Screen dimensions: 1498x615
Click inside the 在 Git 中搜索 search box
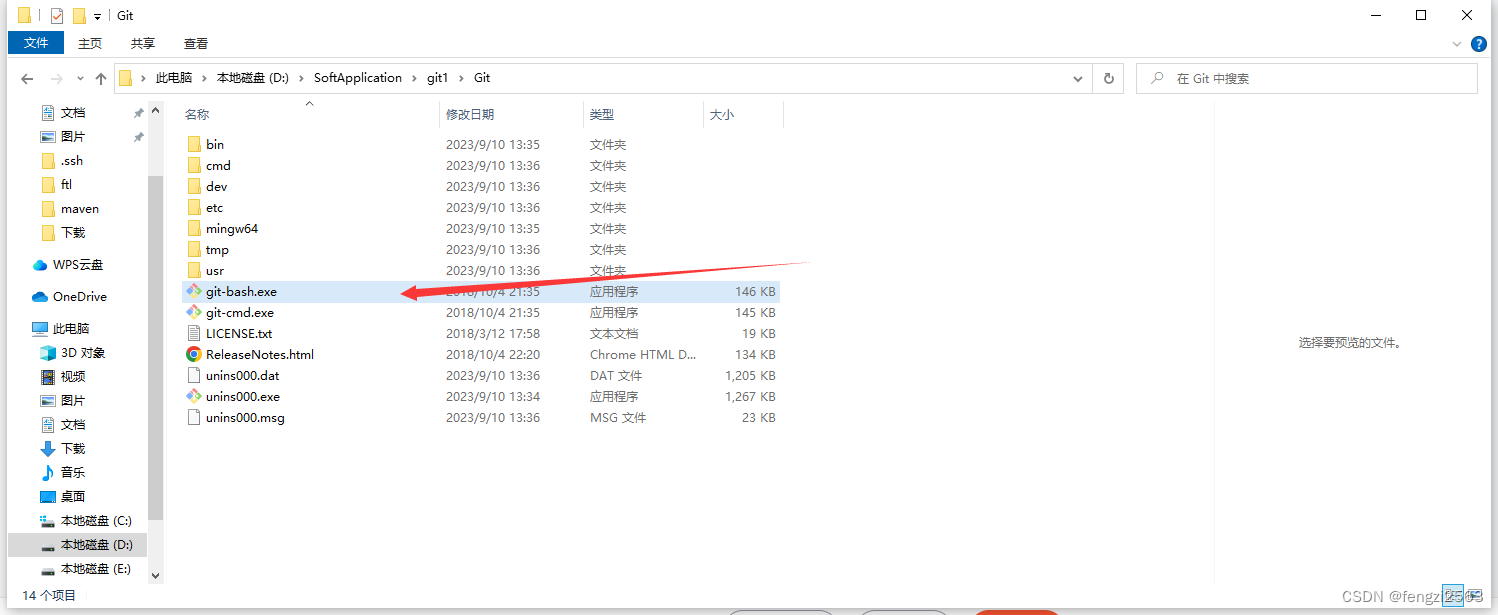[1300, 77]
